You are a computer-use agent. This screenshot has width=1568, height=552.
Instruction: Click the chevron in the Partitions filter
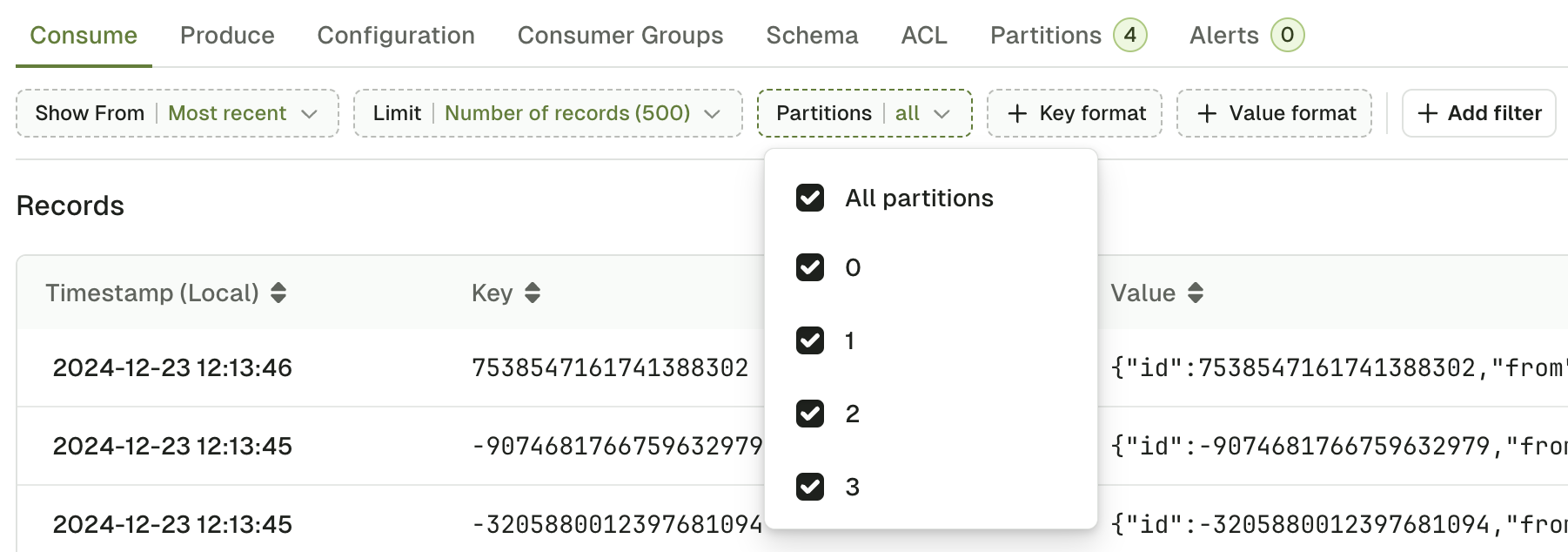pos(941,114)
